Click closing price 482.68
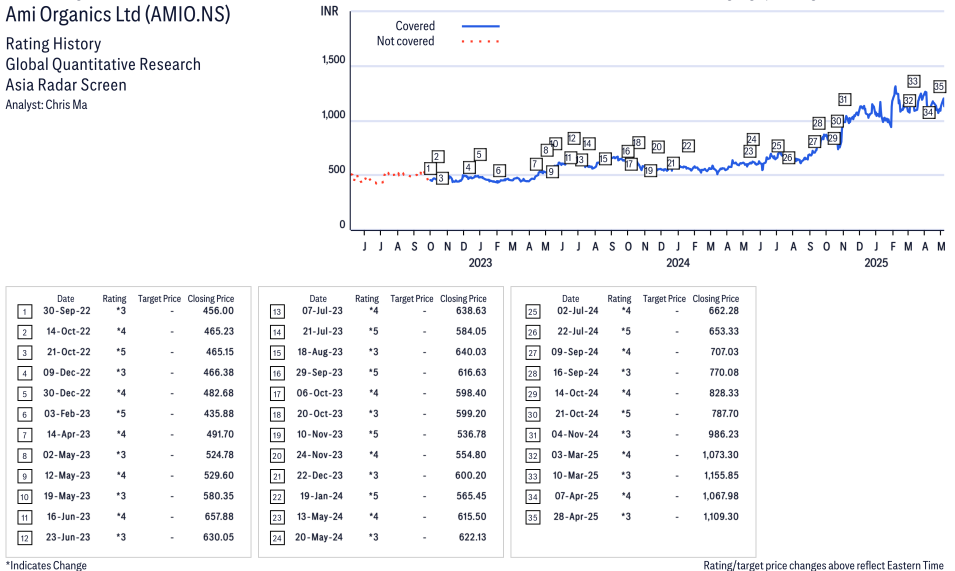Image resolution: width=955 pixels, height=571 pixels. [x=219, y=393]
